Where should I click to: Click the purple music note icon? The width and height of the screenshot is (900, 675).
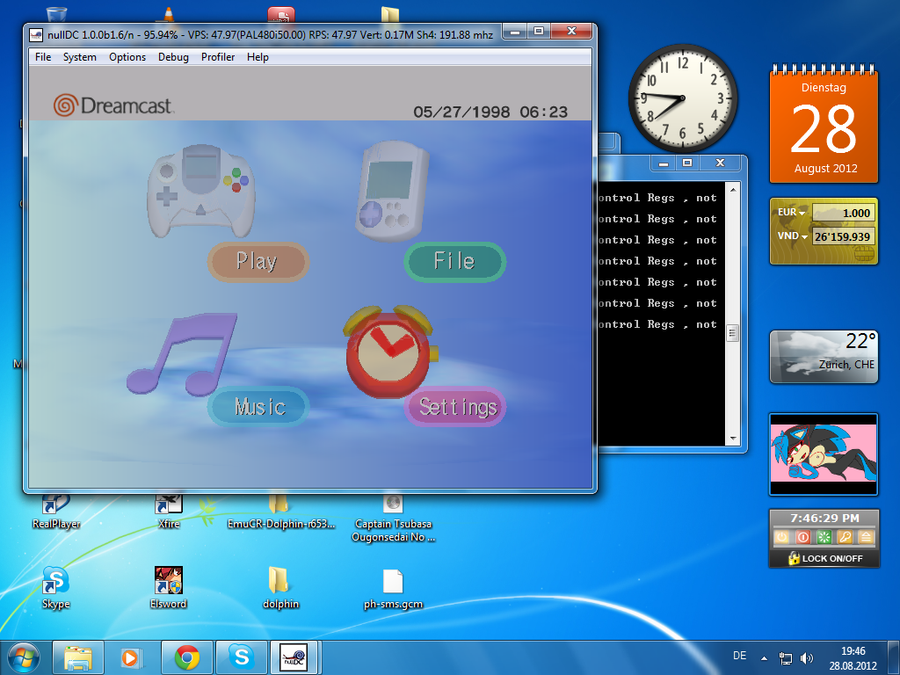point(181,354)
